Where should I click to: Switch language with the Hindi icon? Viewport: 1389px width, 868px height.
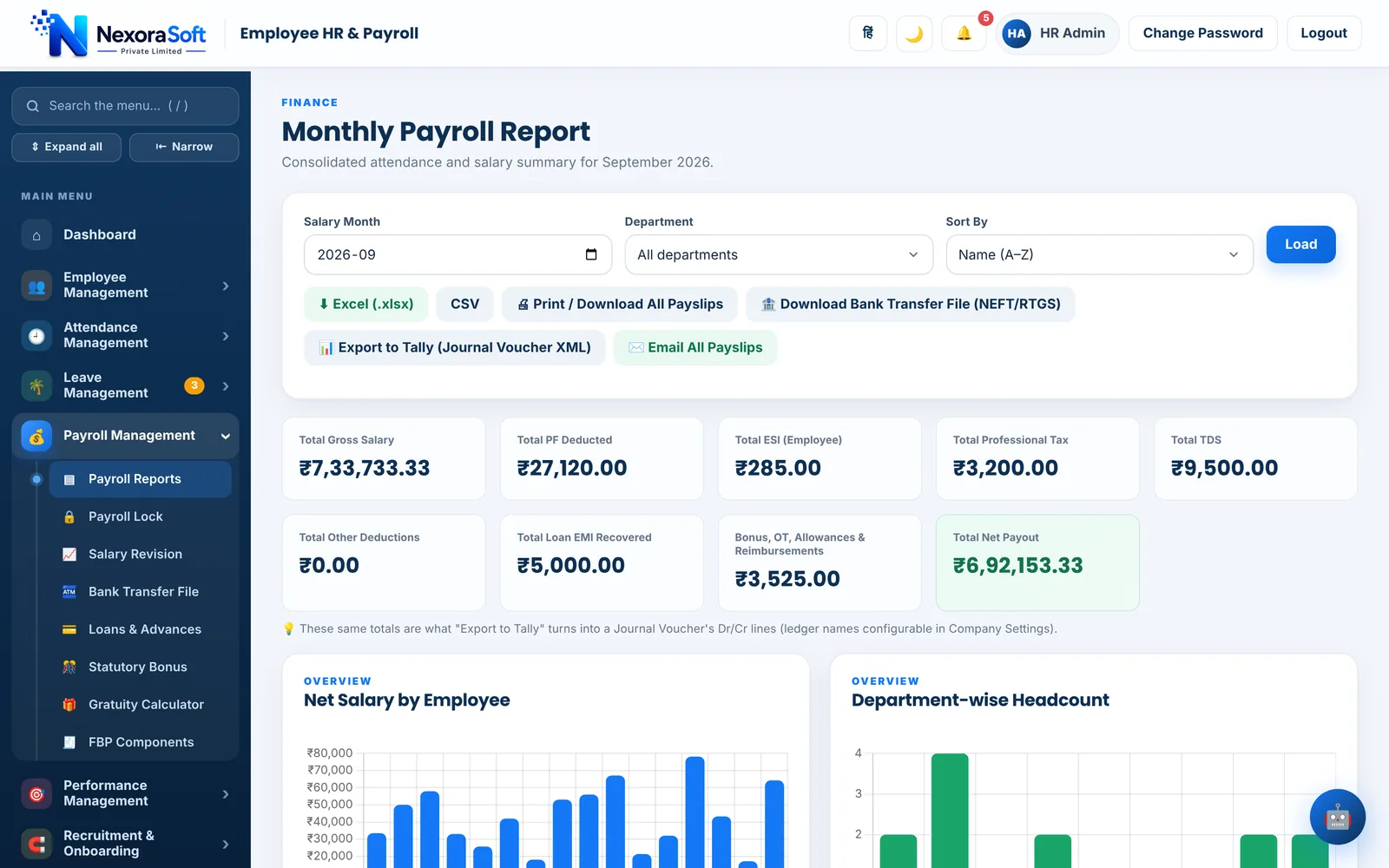[x=867, y=33]
